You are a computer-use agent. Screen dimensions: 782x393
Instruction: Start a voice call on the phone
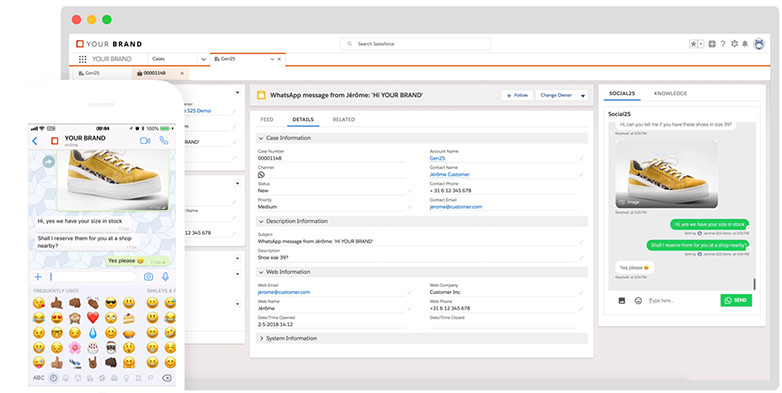[164, 141]
